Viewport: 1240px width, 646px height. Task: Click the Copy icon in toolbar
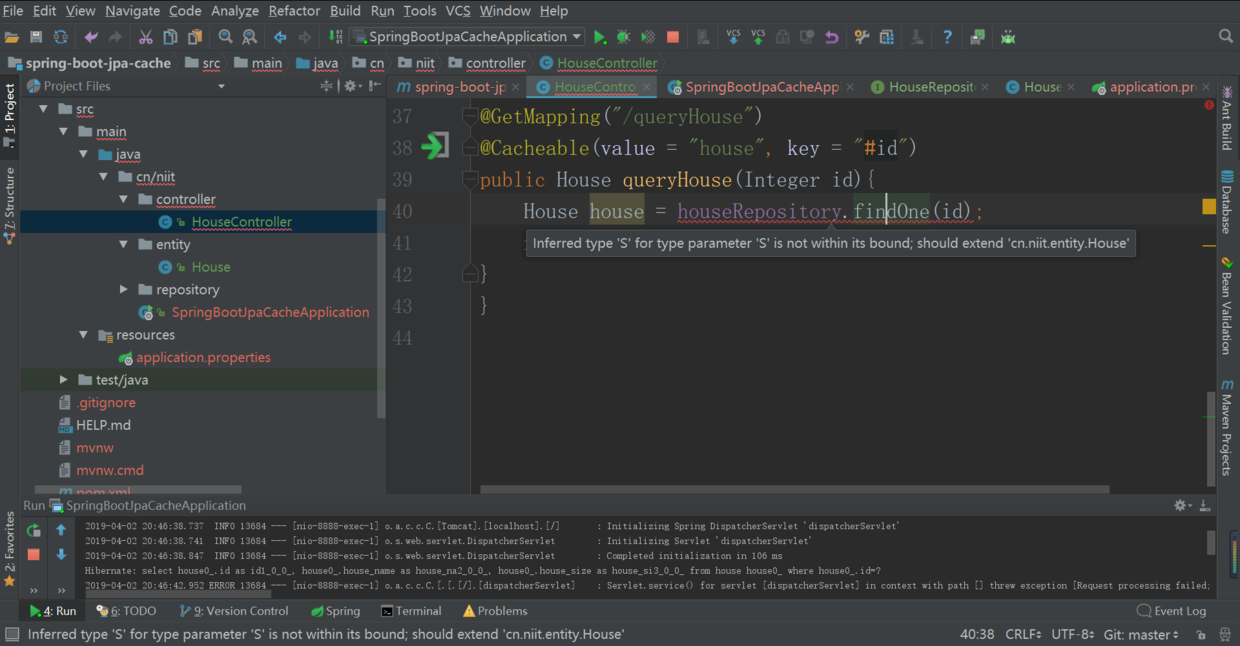[170, 37]
